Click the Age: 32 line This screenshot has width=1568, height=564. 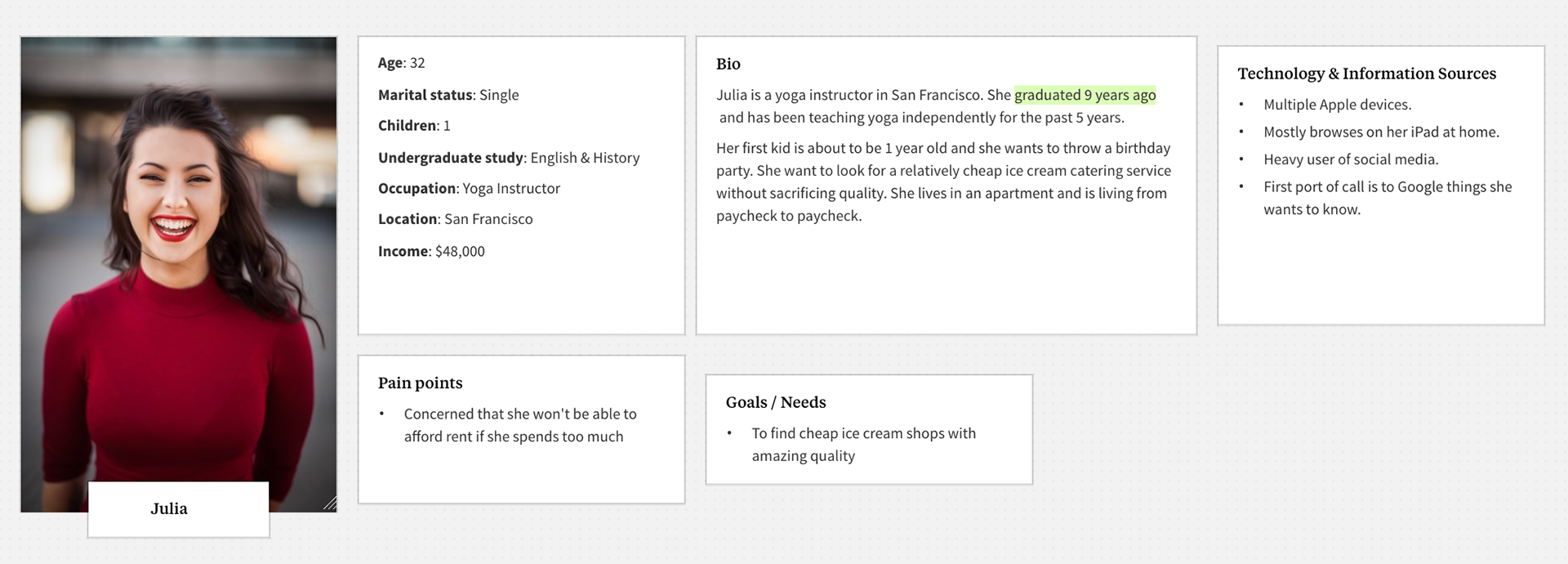click(401, 63)
